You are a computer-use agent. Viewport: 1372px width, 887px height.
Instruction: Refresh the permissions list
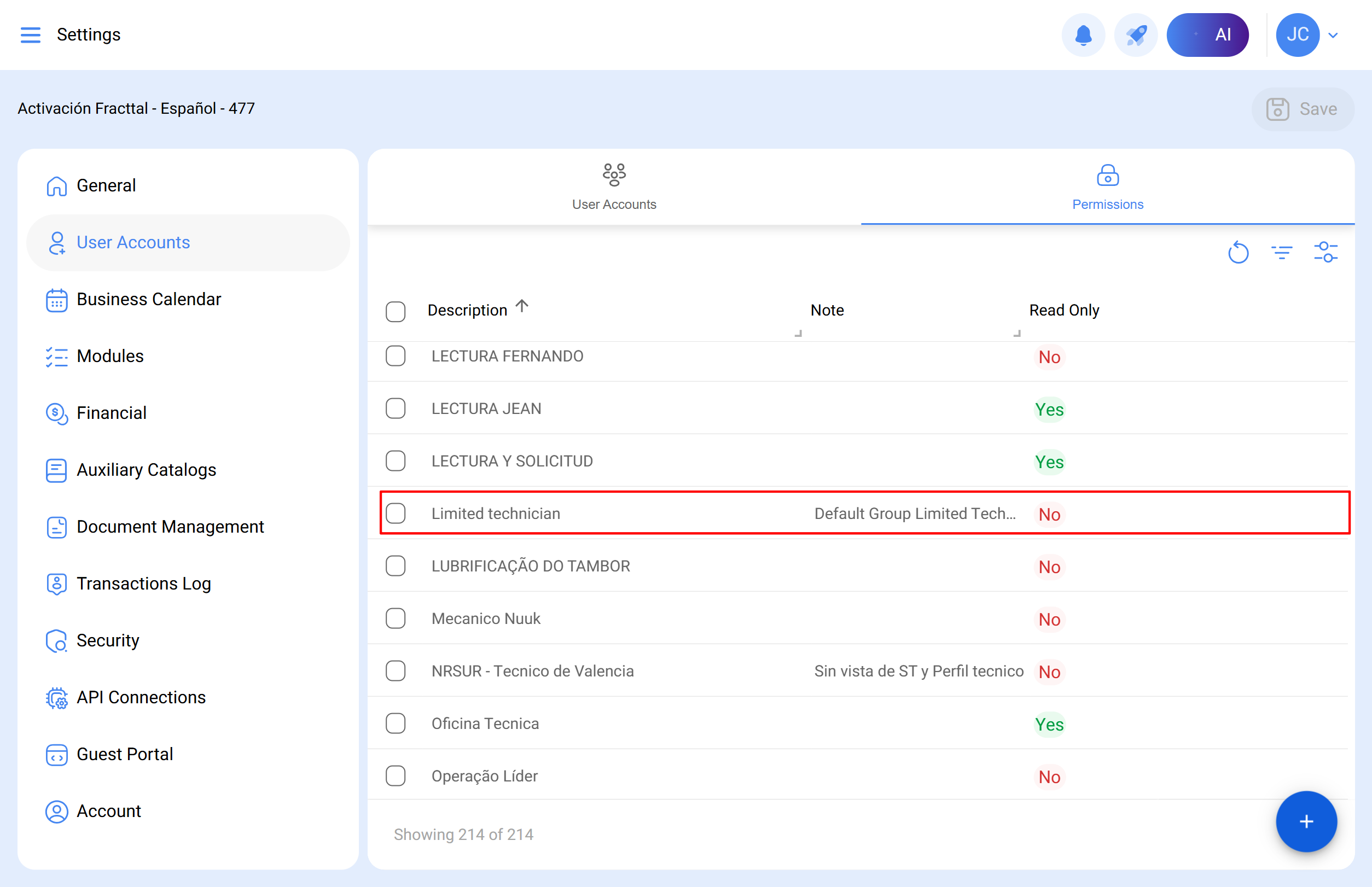click(x=1239, y=252)
